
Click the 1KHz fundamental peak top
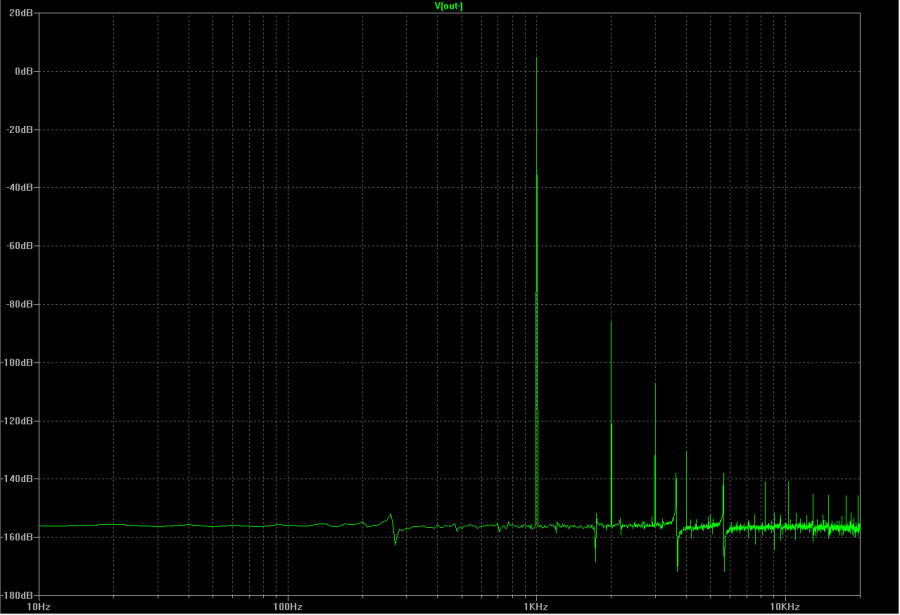click(x=537, y=58)
